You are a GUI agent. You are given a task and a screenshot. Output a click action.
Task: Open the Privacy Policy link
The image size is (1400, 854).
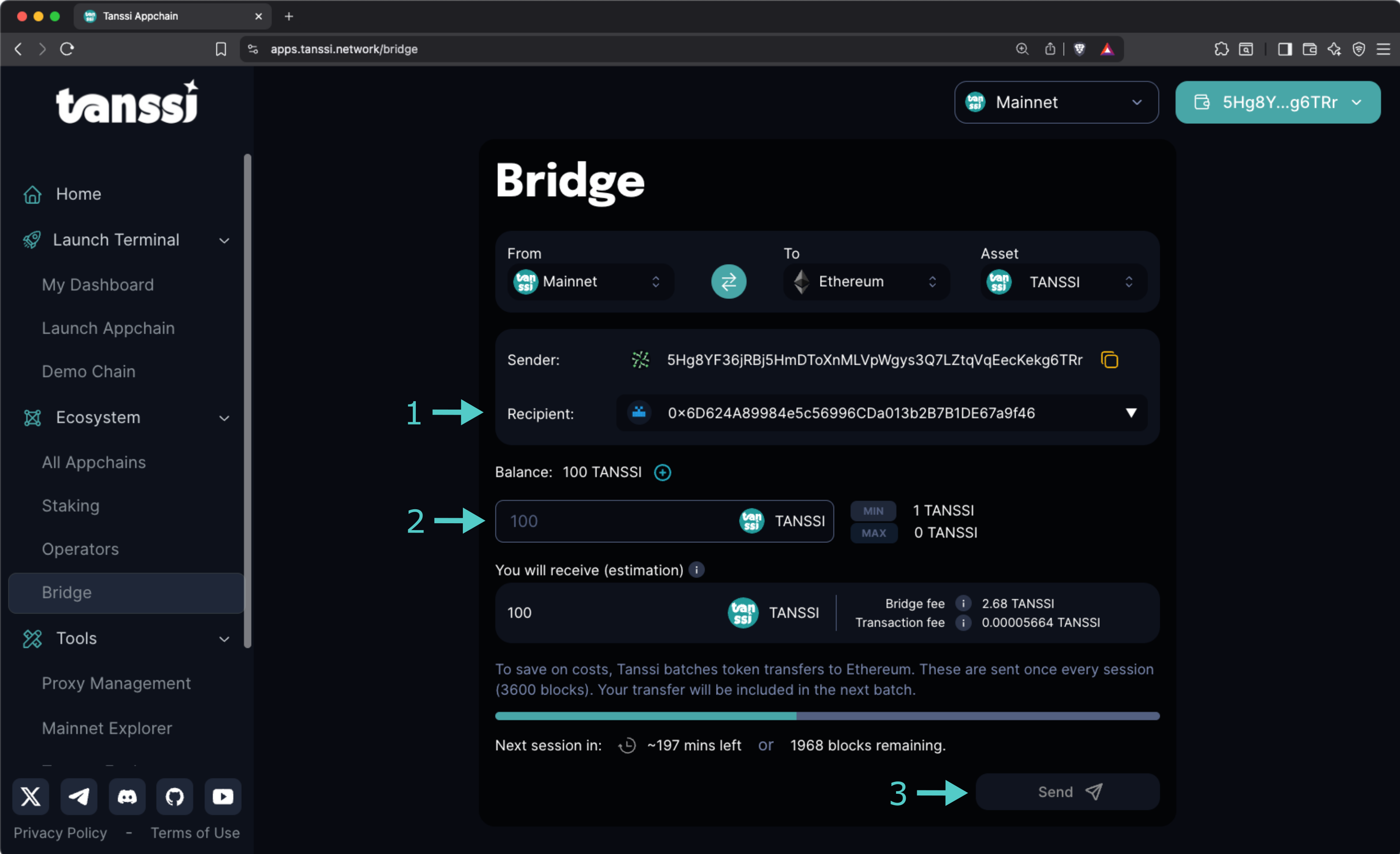tap(60, 832)
